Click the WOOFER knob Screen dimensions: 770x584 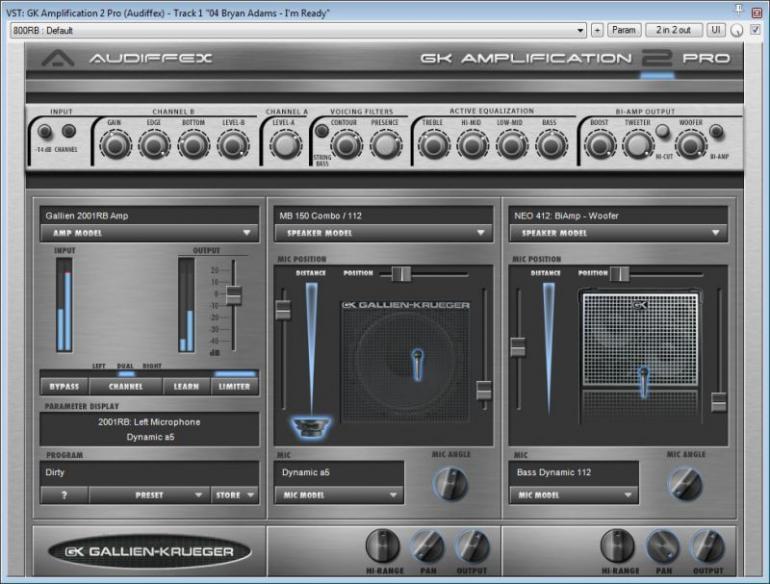[x=690, y=144]
